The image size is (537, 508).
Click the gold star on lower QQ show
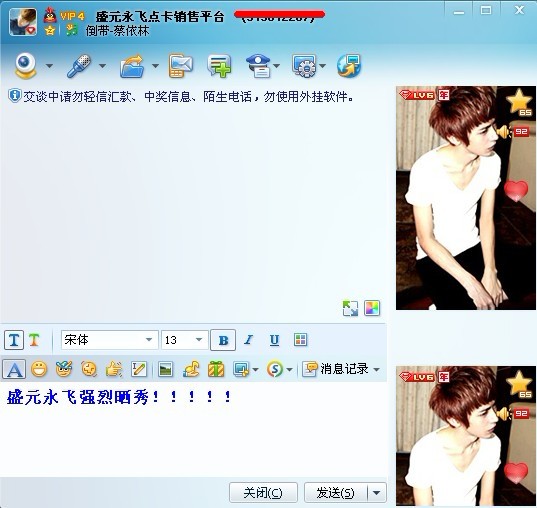point(520,383)
